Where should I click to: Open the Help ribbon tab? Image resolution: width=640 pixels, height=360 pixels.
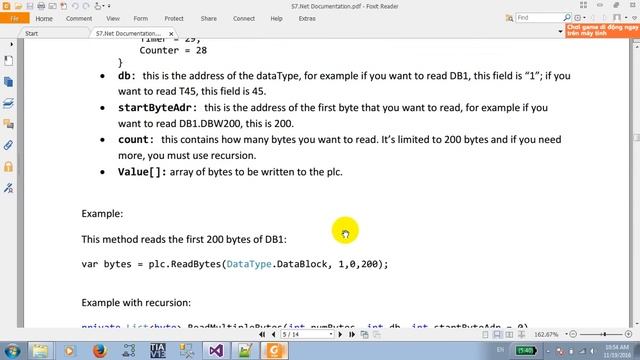276,18
